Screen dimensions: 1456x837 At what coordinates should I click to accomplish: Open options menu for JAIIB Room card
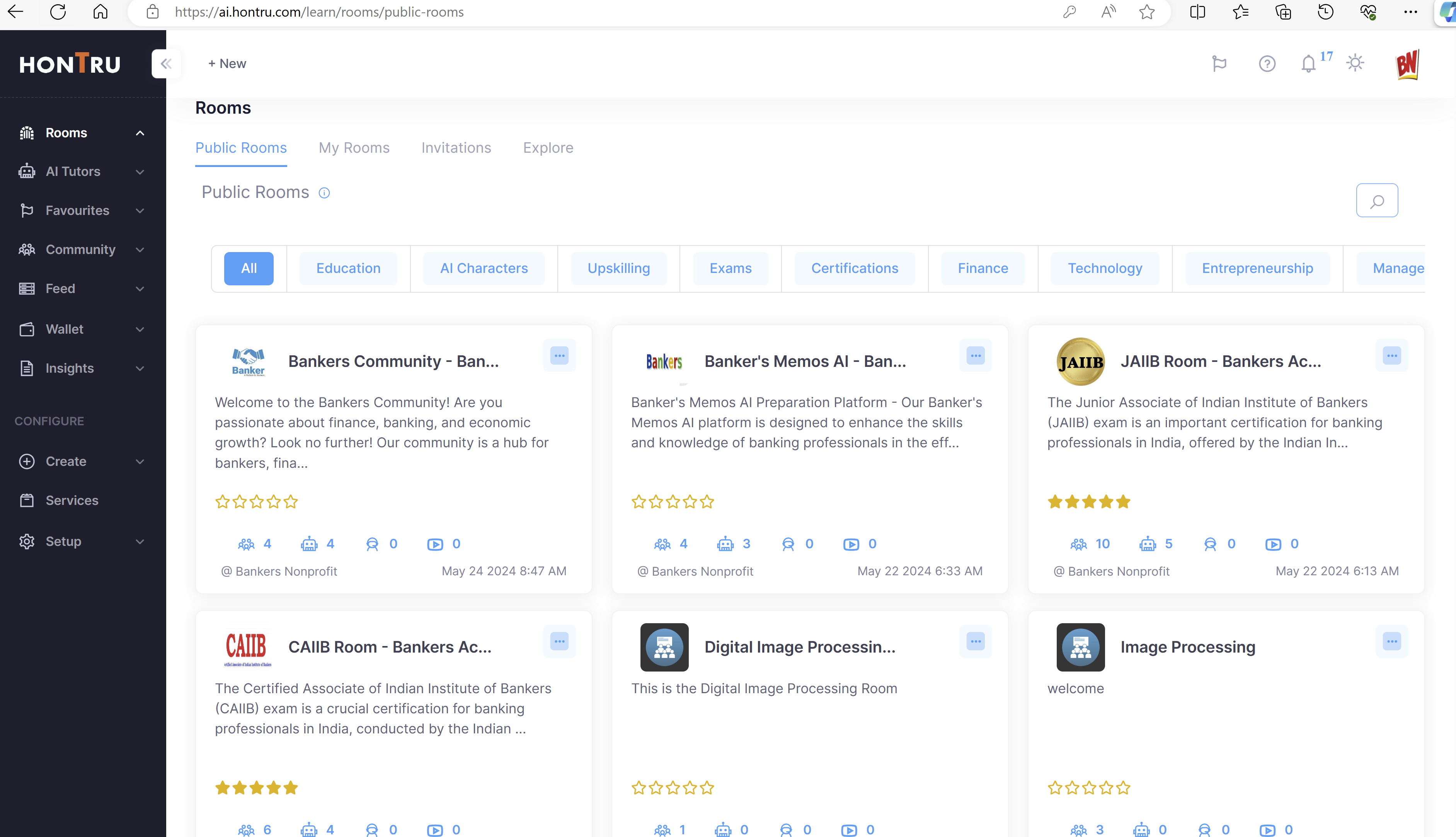1392,356
